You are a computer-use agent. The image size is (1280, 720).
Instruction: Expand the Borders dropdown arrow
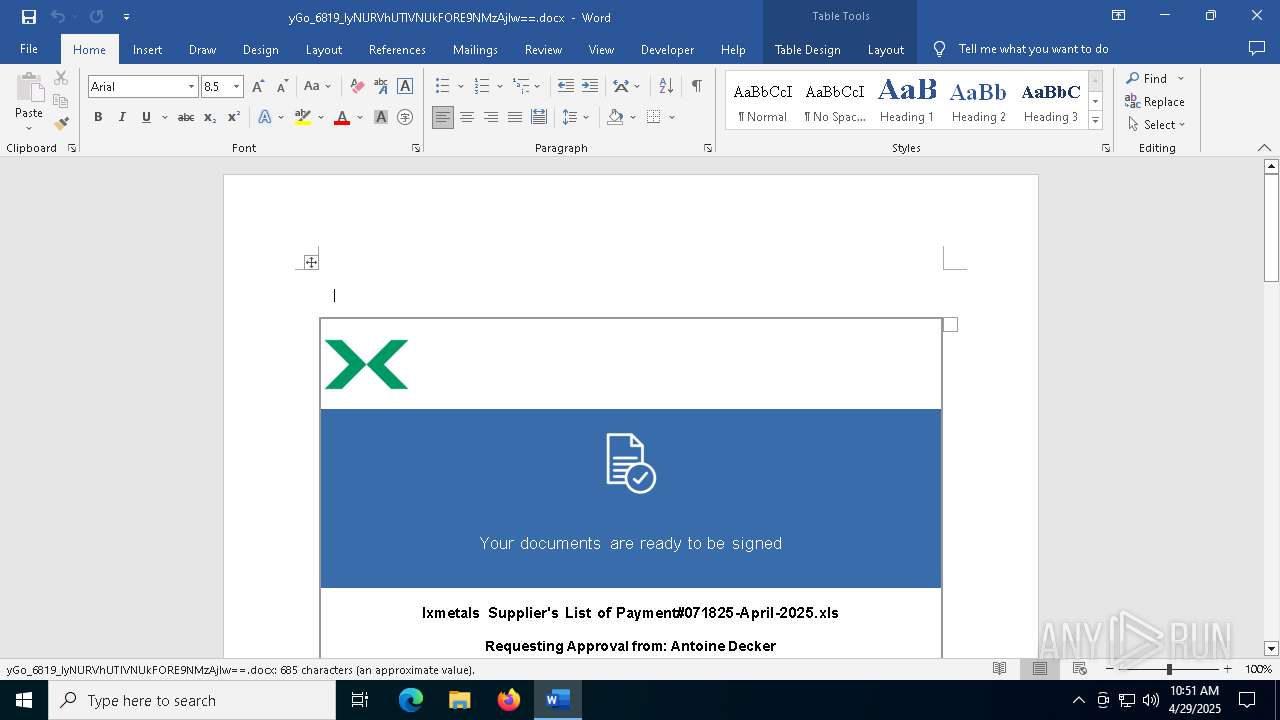pos(672,117)
